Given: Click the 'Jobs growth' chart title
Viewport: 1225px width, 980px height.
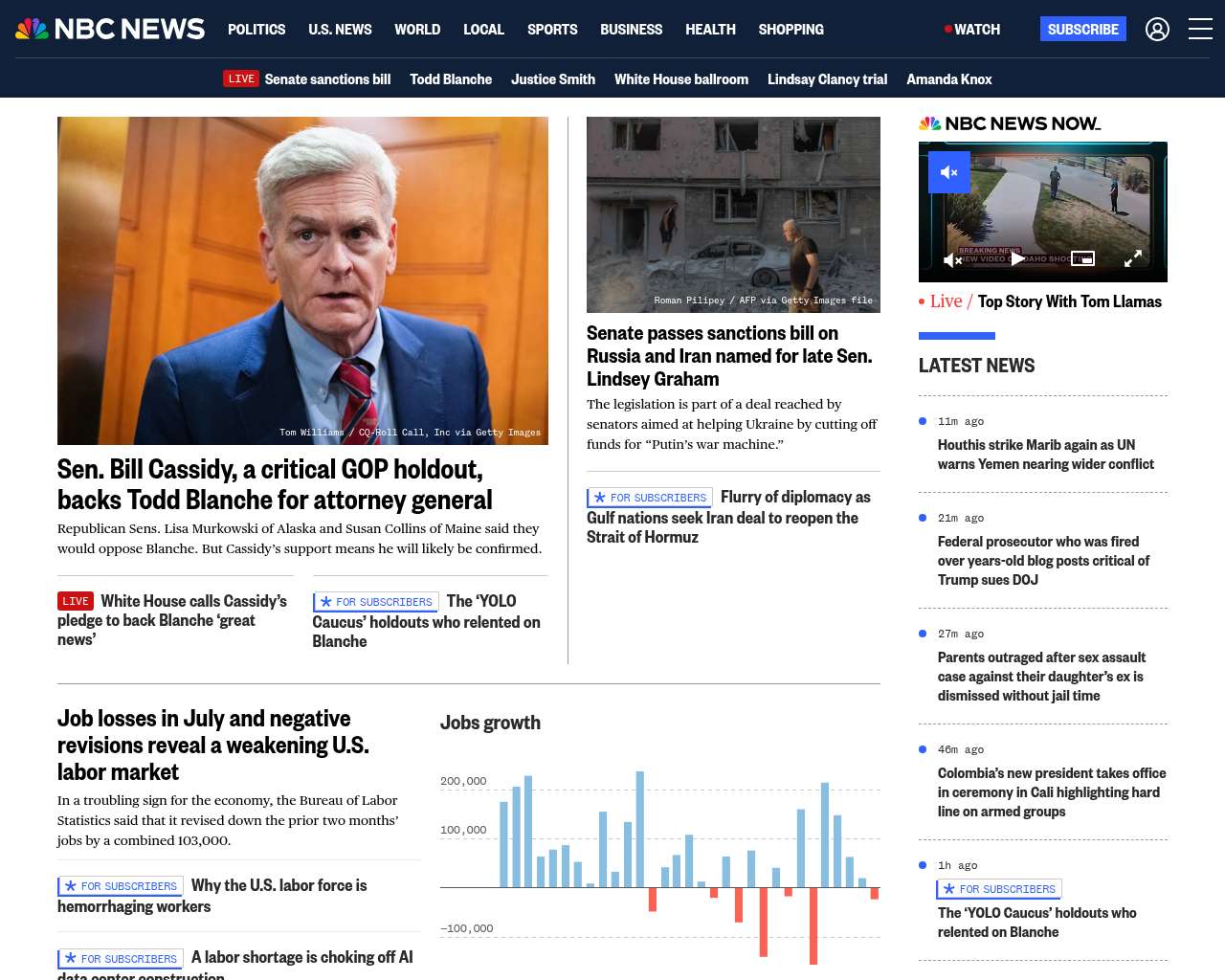Looking at the screenshot, I should 490,723.
